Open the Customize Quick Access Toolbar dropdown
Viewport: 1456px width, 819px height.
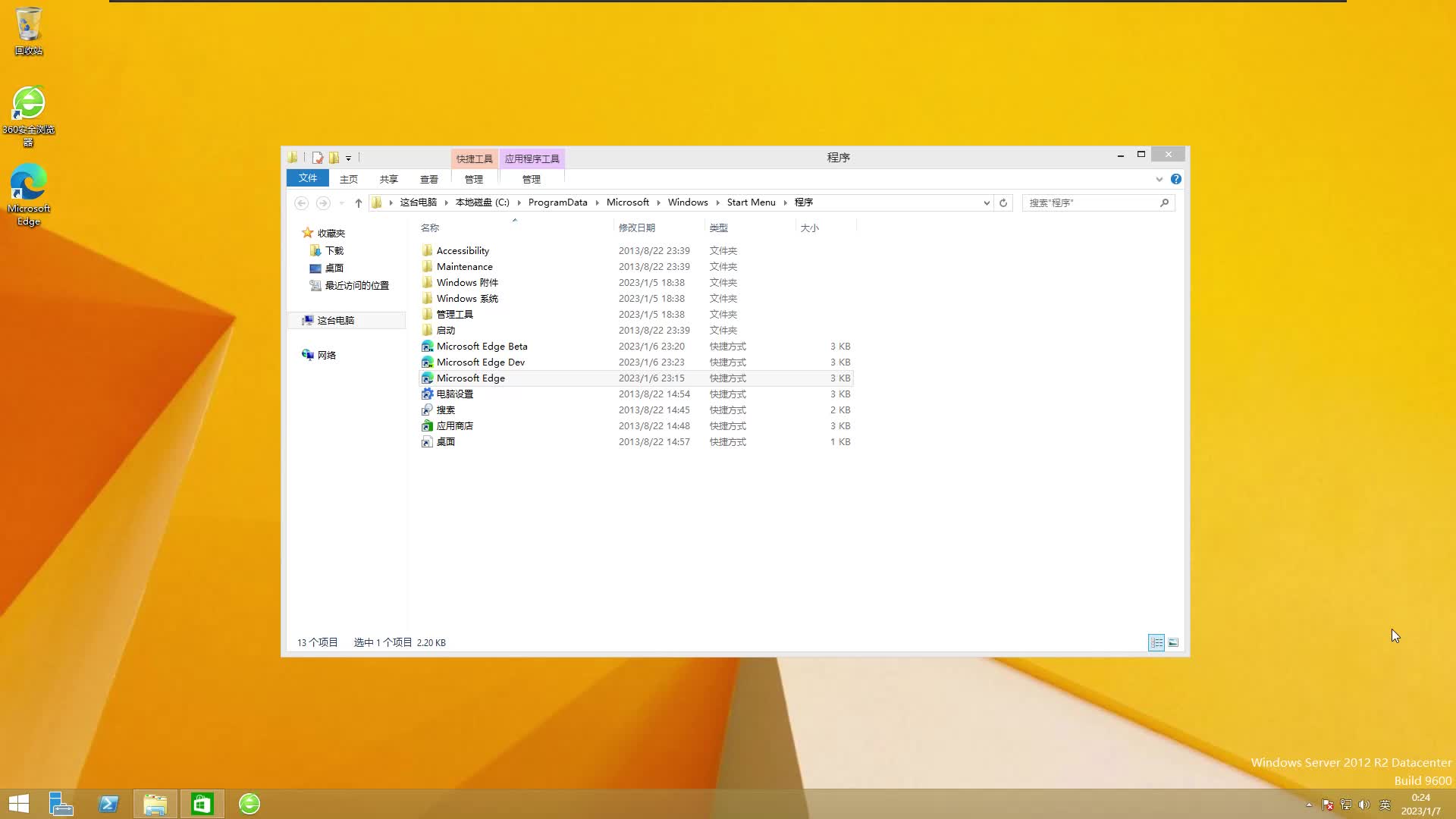(348, 158)
